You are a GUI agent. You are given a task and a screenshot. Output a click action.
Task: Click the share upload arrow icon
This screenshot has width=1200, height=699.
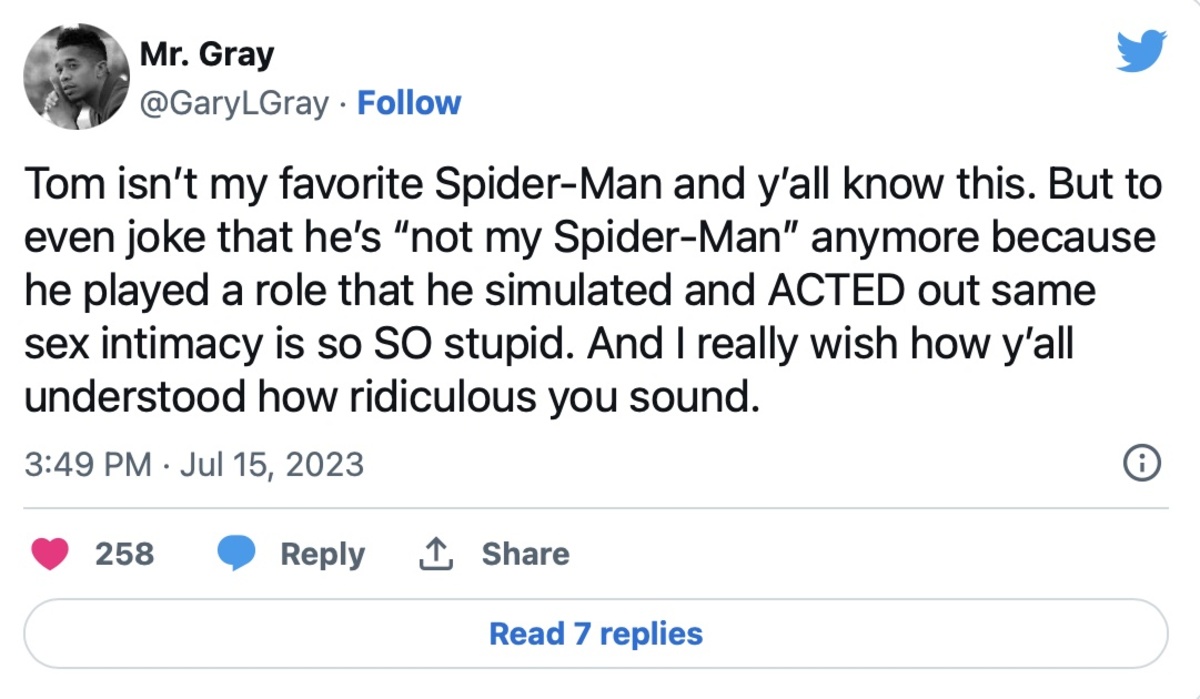click(436, 554)
